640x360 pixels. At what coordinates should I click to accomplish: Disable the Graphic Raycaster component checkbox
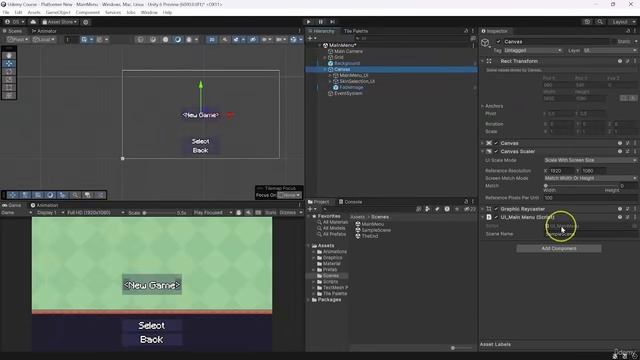(496, 209)
